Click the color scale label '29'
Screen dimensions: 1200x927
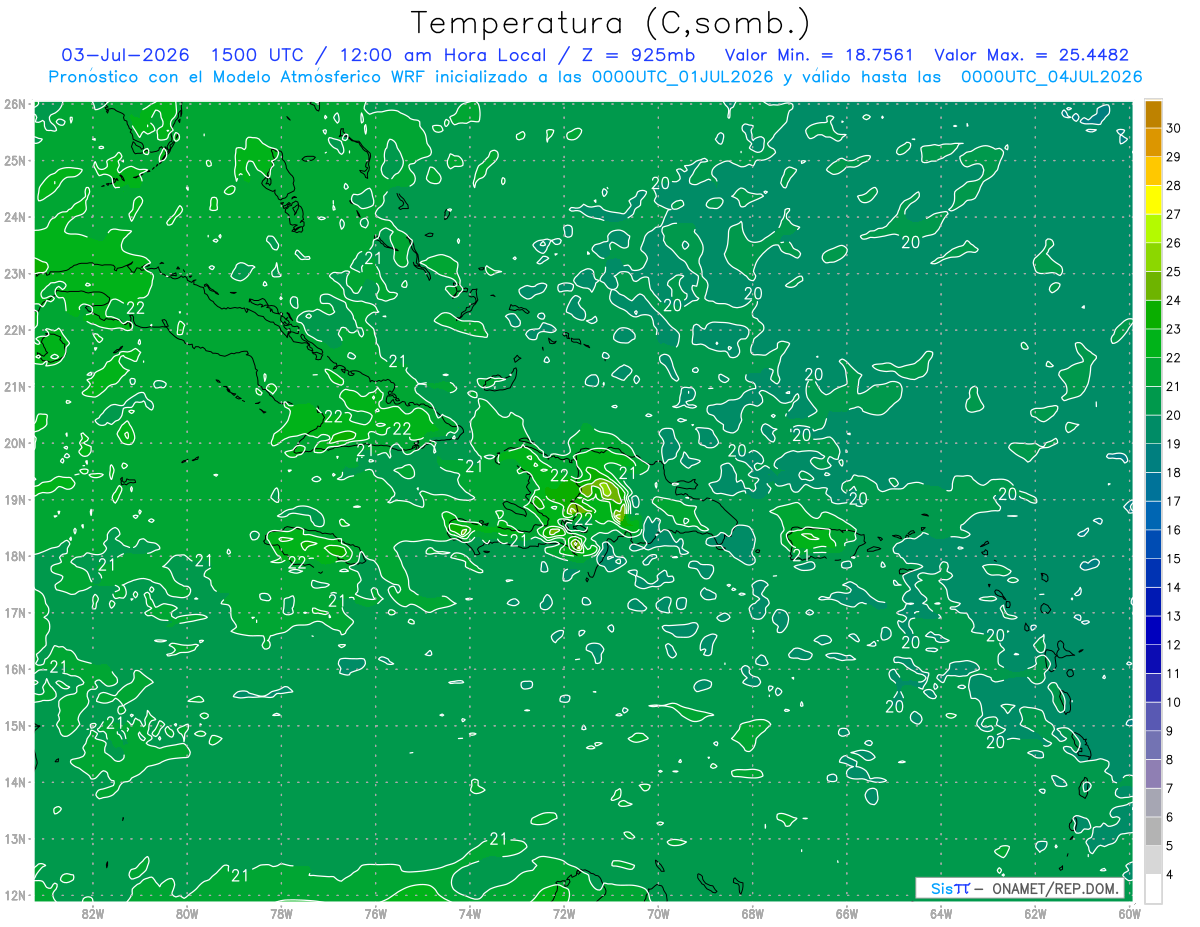point(1174,157)
